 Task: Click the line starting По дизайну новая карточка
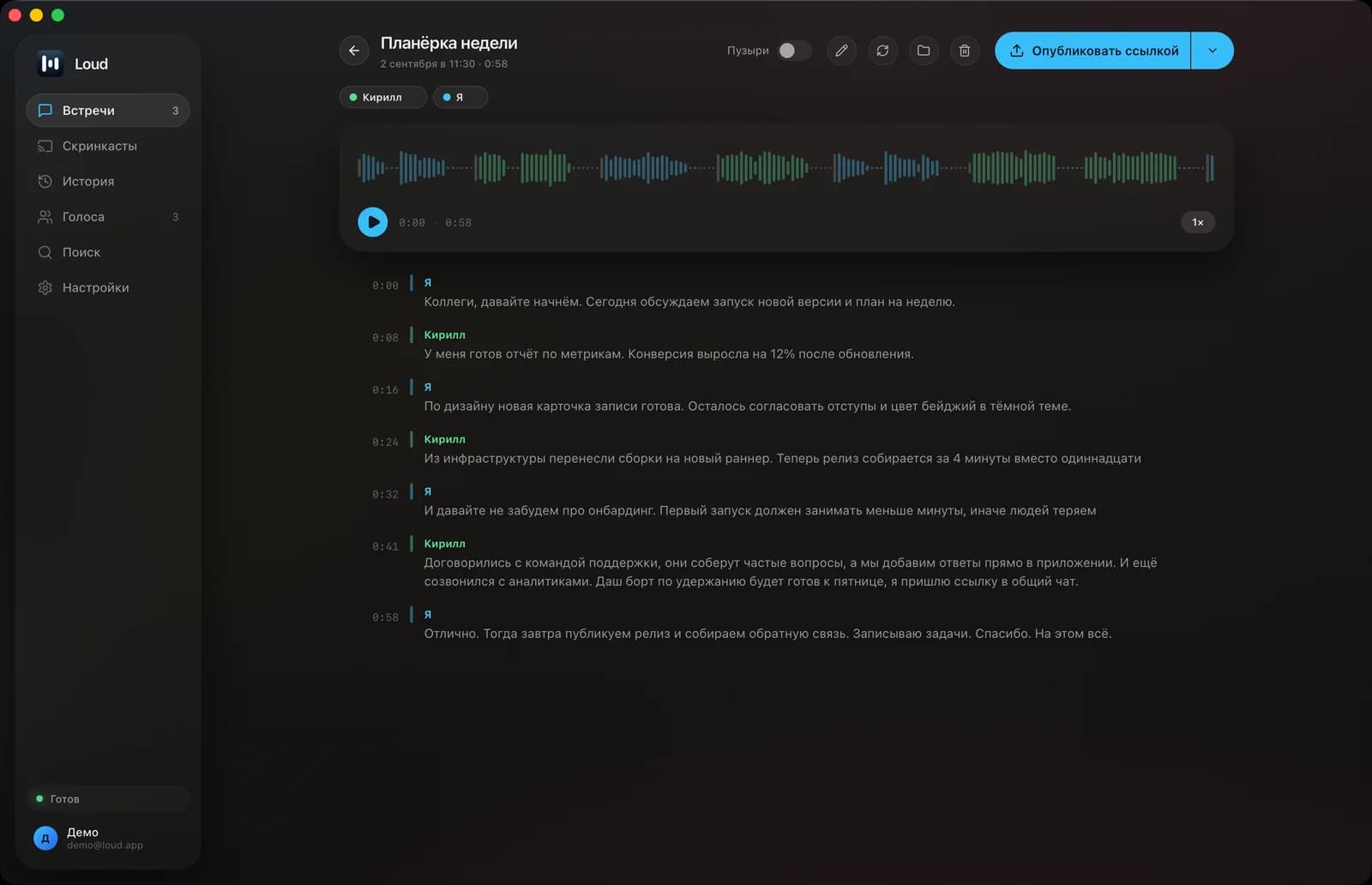(747, 406)
